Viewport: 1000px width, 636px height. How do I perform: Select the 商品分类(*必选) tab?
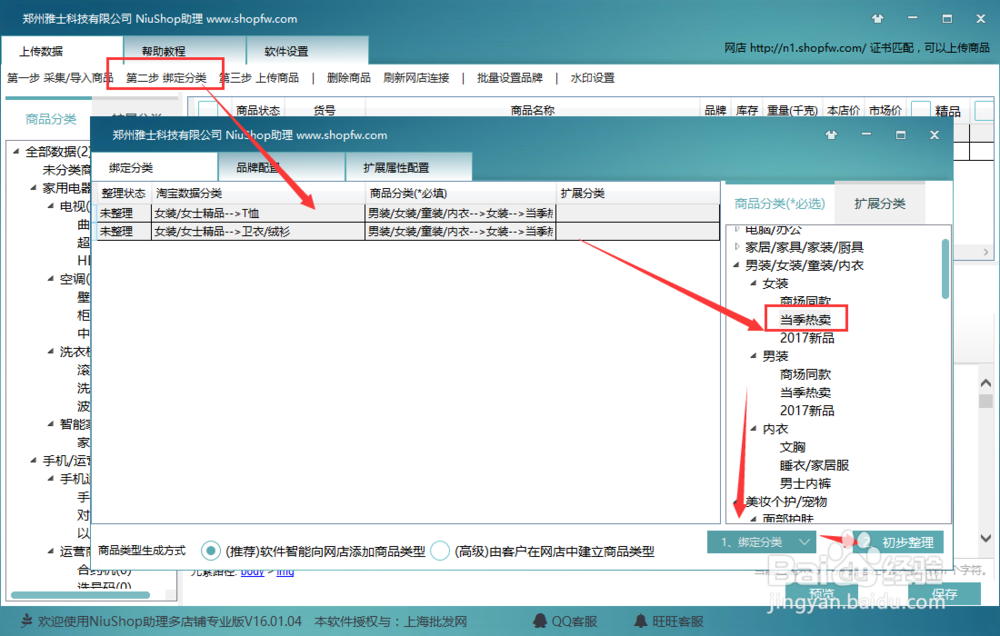coord(779,203)
